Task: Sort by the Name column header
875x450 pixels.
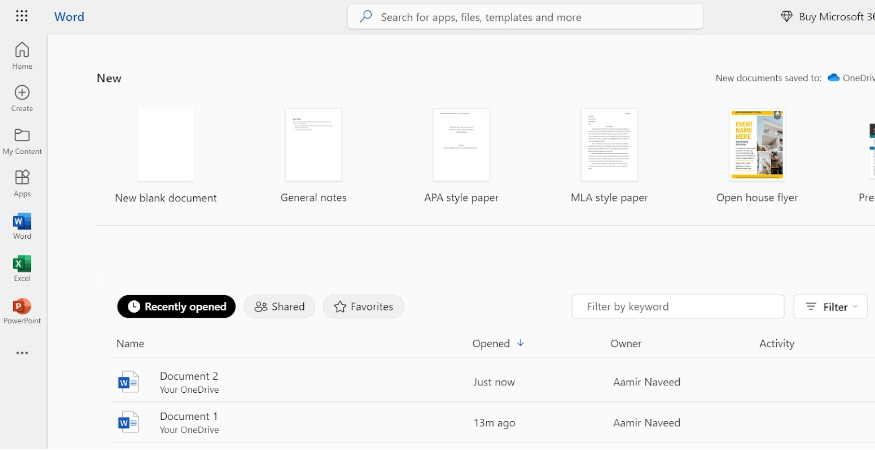Action: pos(130,343)
